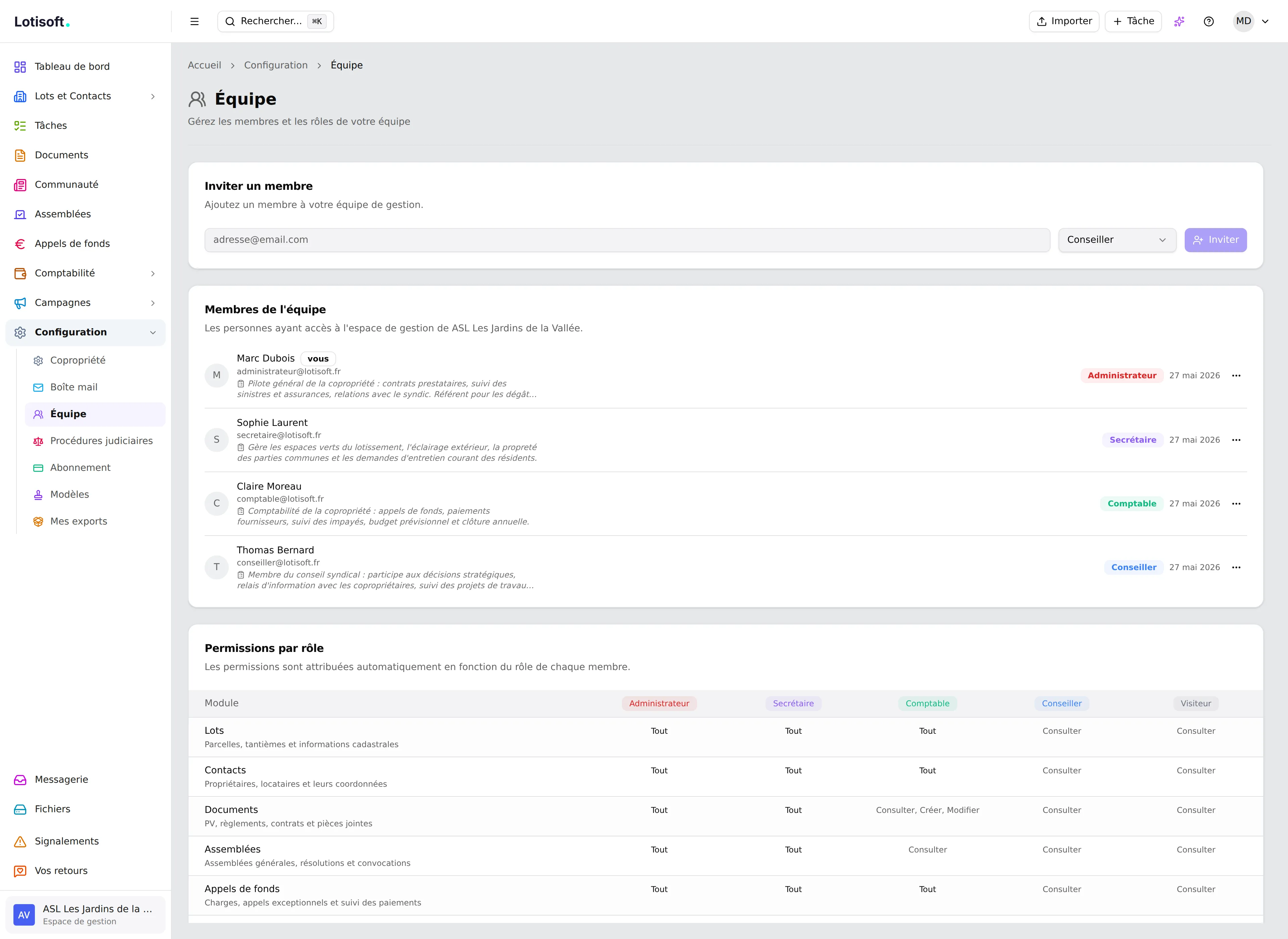Collapse the Configuration submenu chevron
This screenshot has width=1288, height=939.
tap(153, 333)
